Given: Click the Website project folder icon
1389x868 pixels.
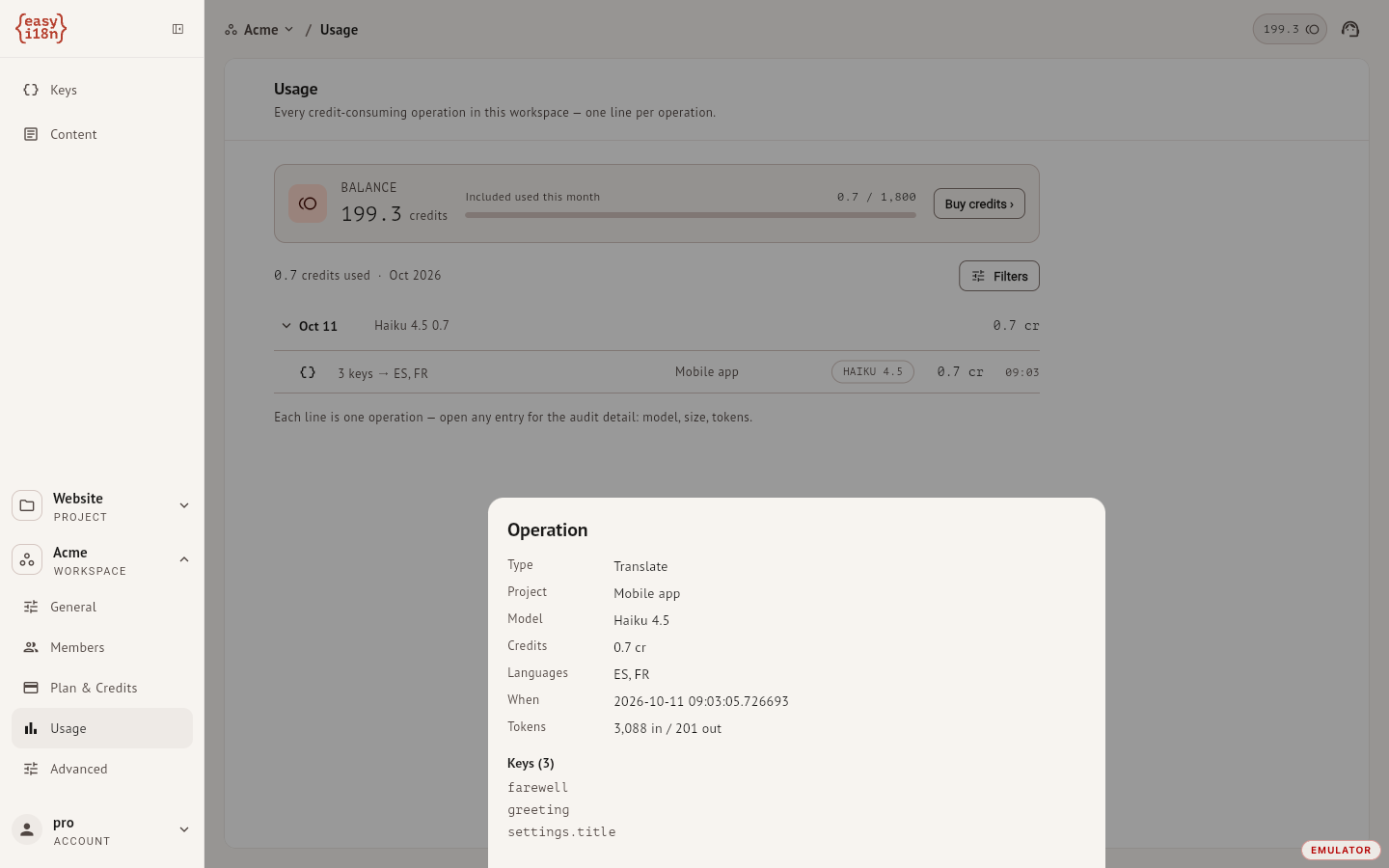Looking at the screenshot, I should pos(27,505).
